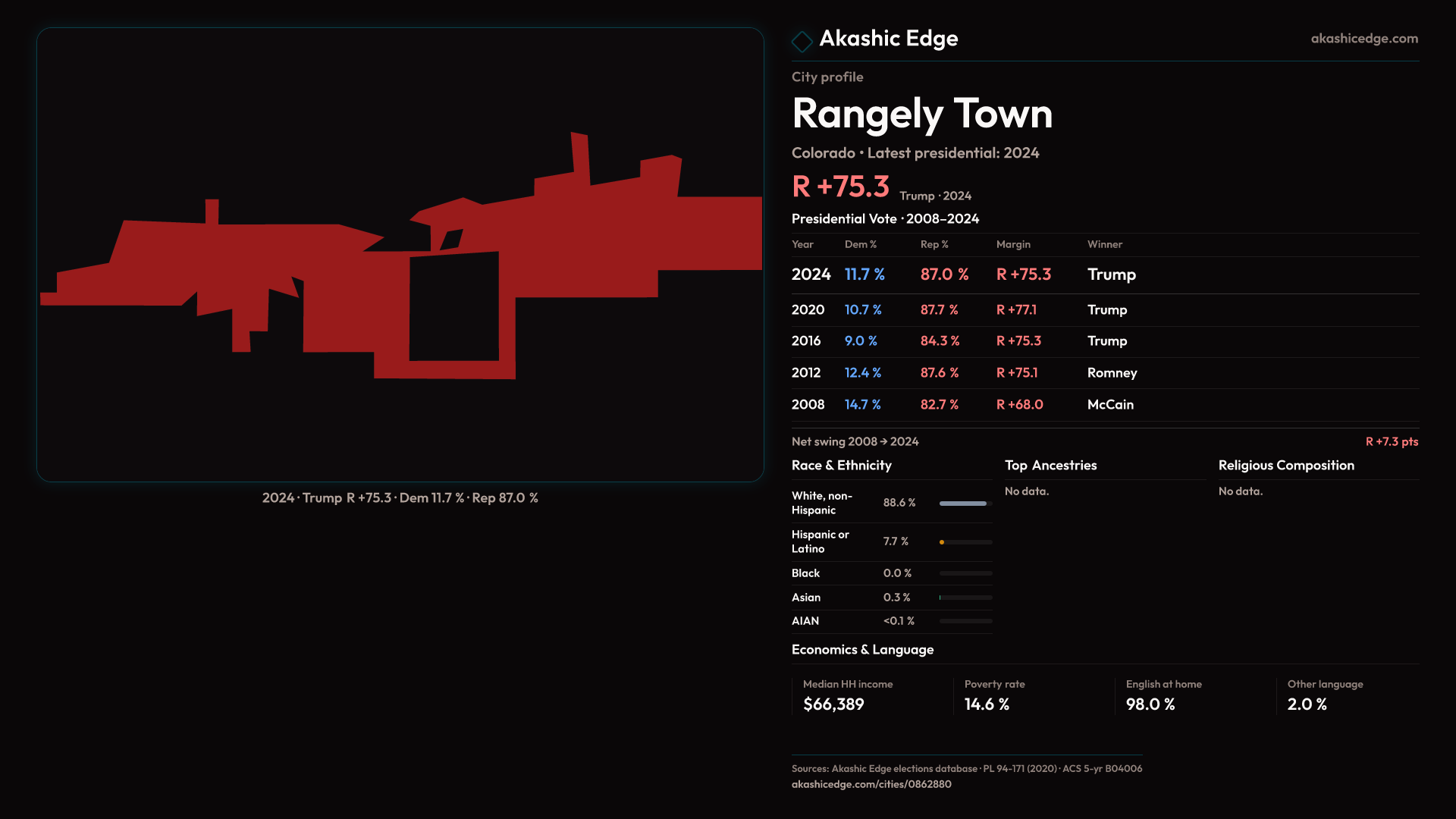The image size is (1456, 819).
Task: Click the White, non-Hispanic percentage bar
Action: click(x=965, y=504)
